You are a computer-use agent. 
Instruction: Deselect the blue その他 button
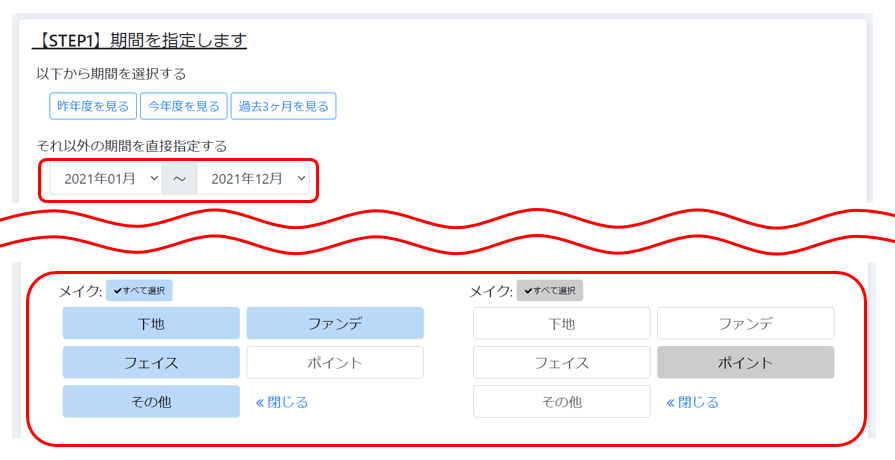click(151, 402)
